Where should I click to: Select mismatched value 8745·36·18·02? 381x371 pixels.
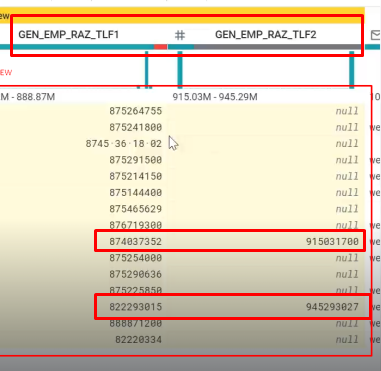124,143
